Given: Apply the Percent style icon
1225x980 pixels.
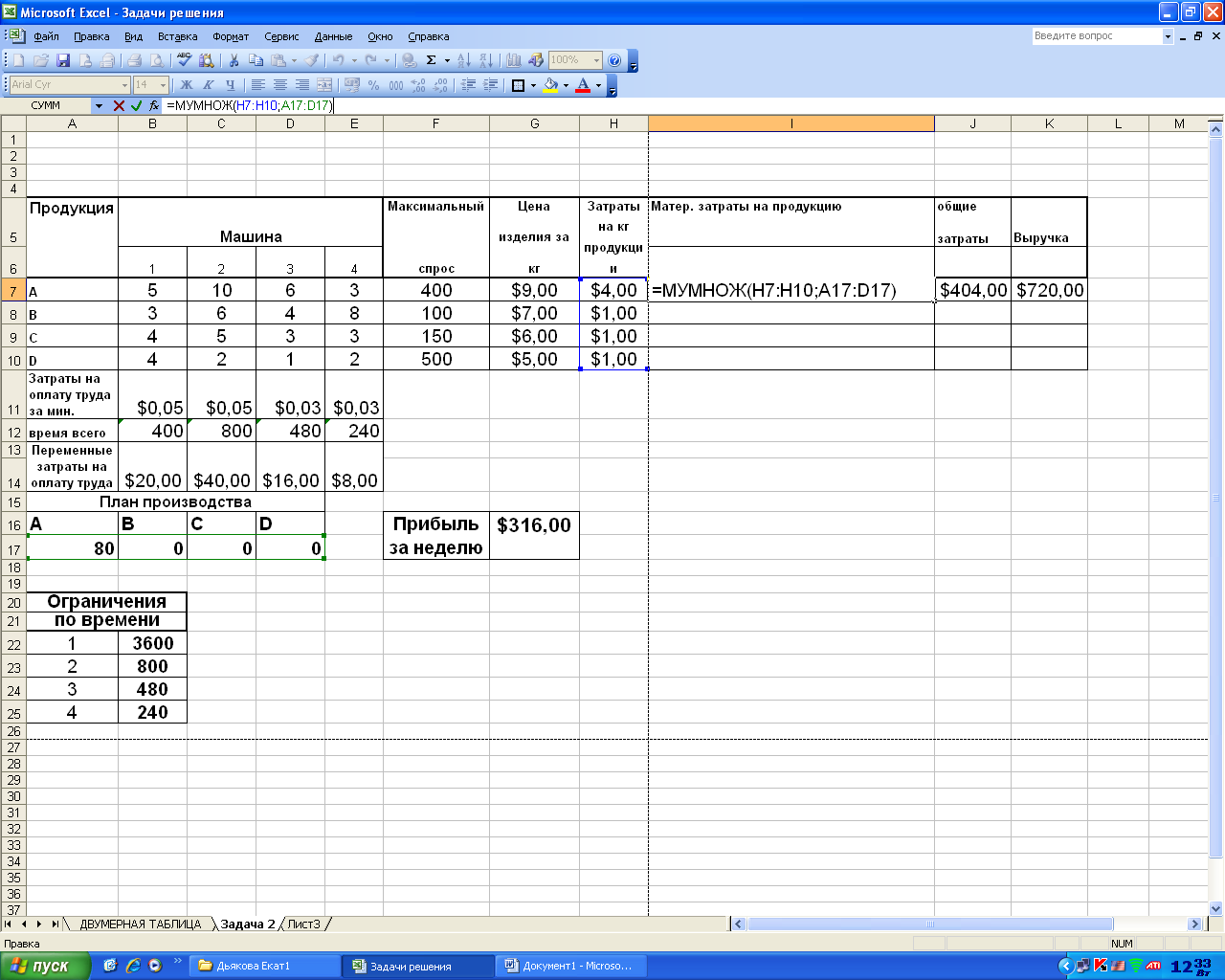Looking at the screenshot, I should 373,85.
